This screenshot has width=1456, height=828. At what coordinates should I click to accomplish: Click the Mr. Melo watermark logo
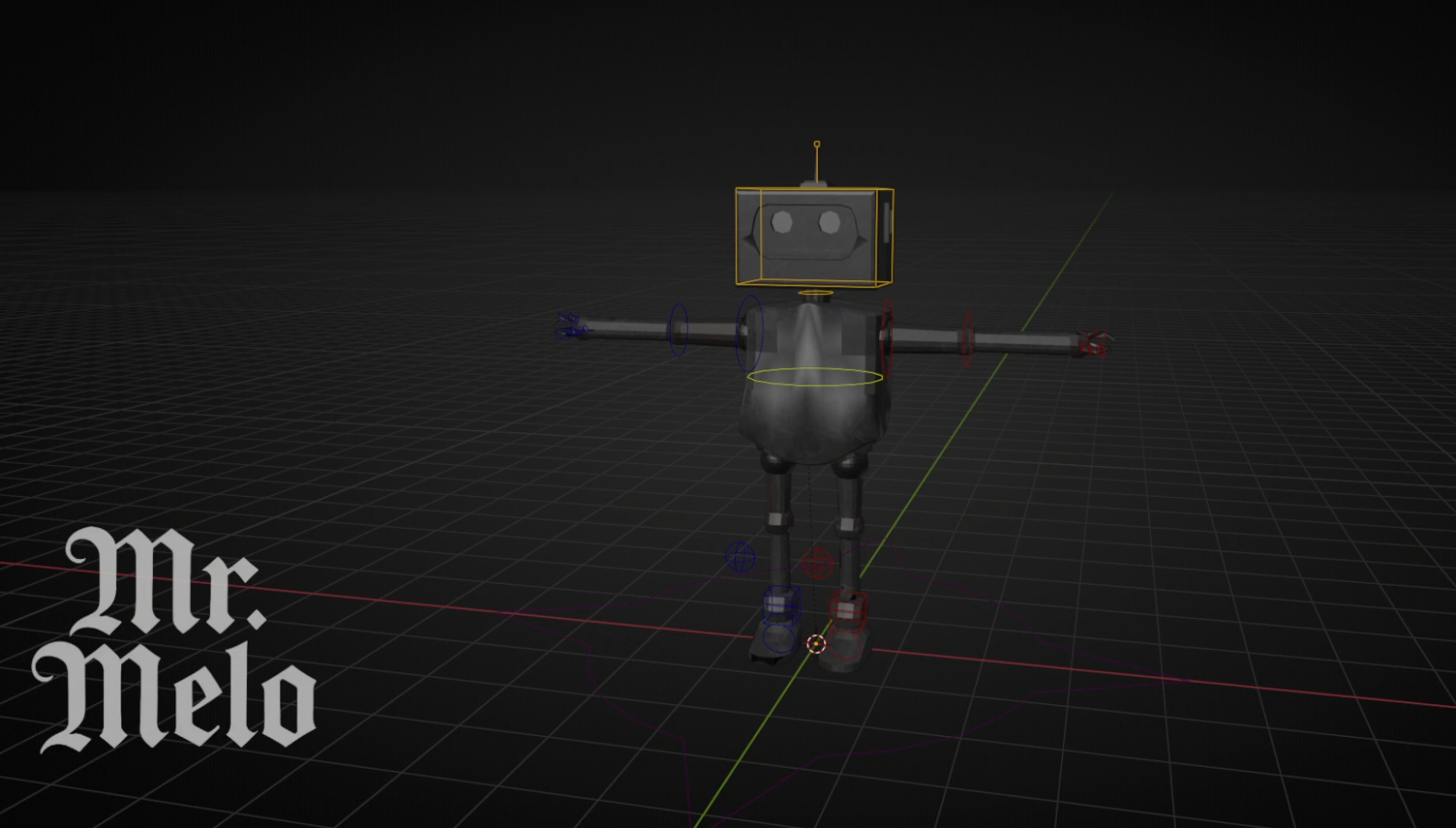click(175, 639)
